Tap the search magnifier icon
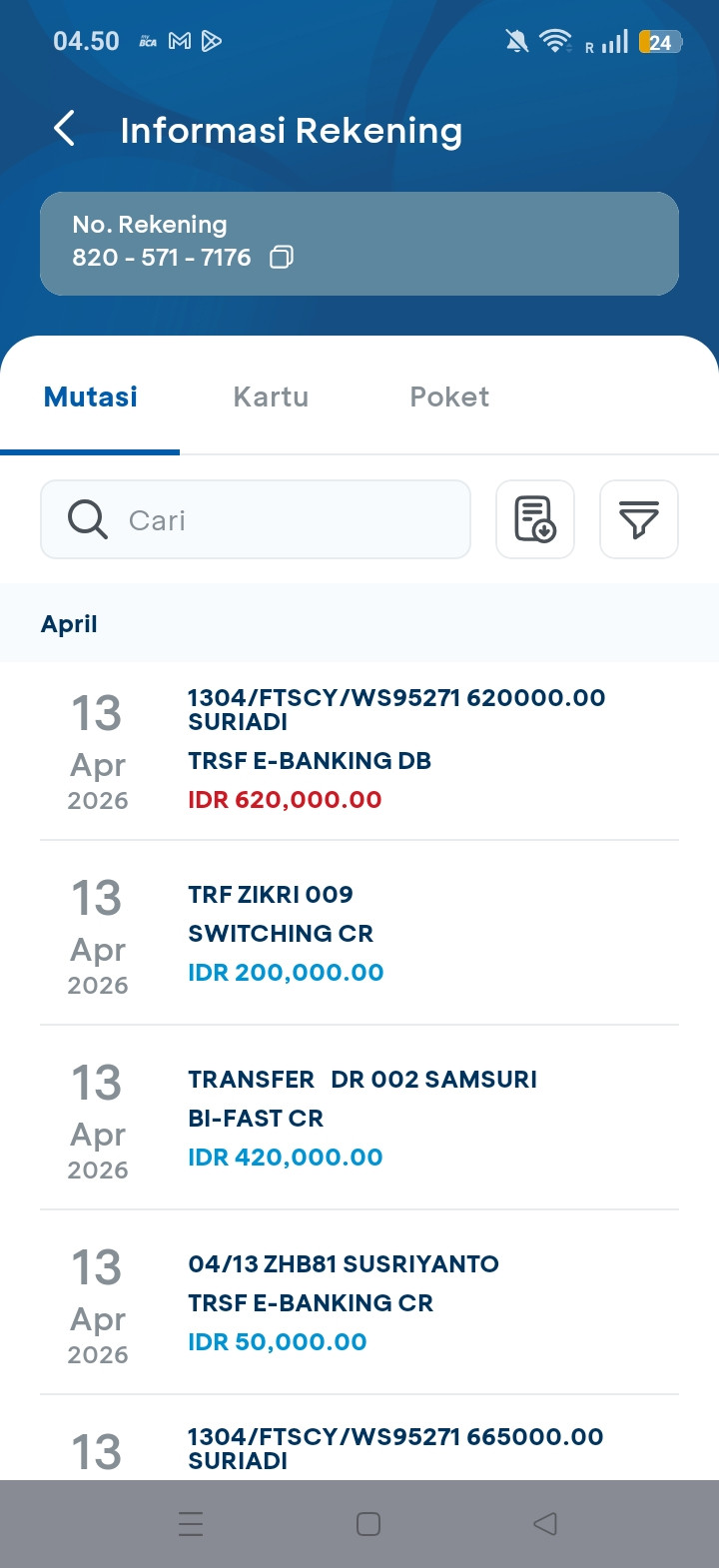 (88, 519)
